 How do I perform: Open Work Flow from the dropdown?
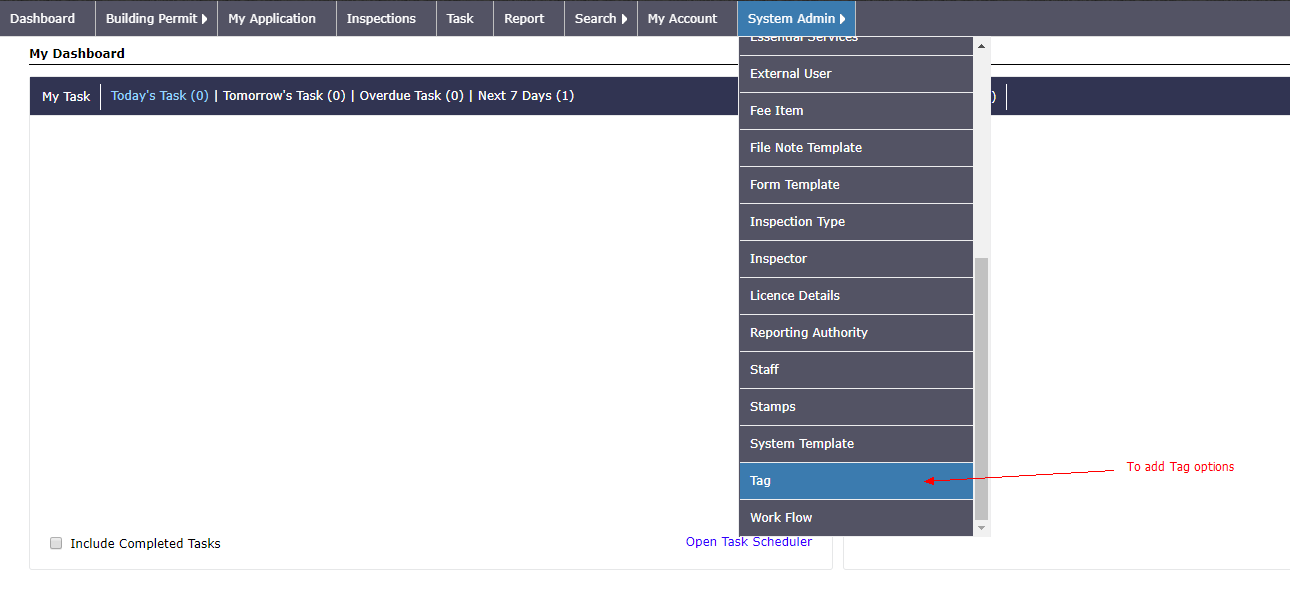856,518
